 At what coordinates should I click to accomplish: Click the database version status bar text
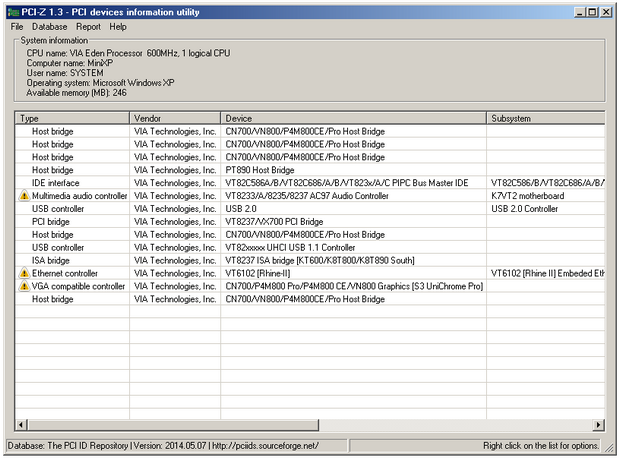tap(170, 446)
